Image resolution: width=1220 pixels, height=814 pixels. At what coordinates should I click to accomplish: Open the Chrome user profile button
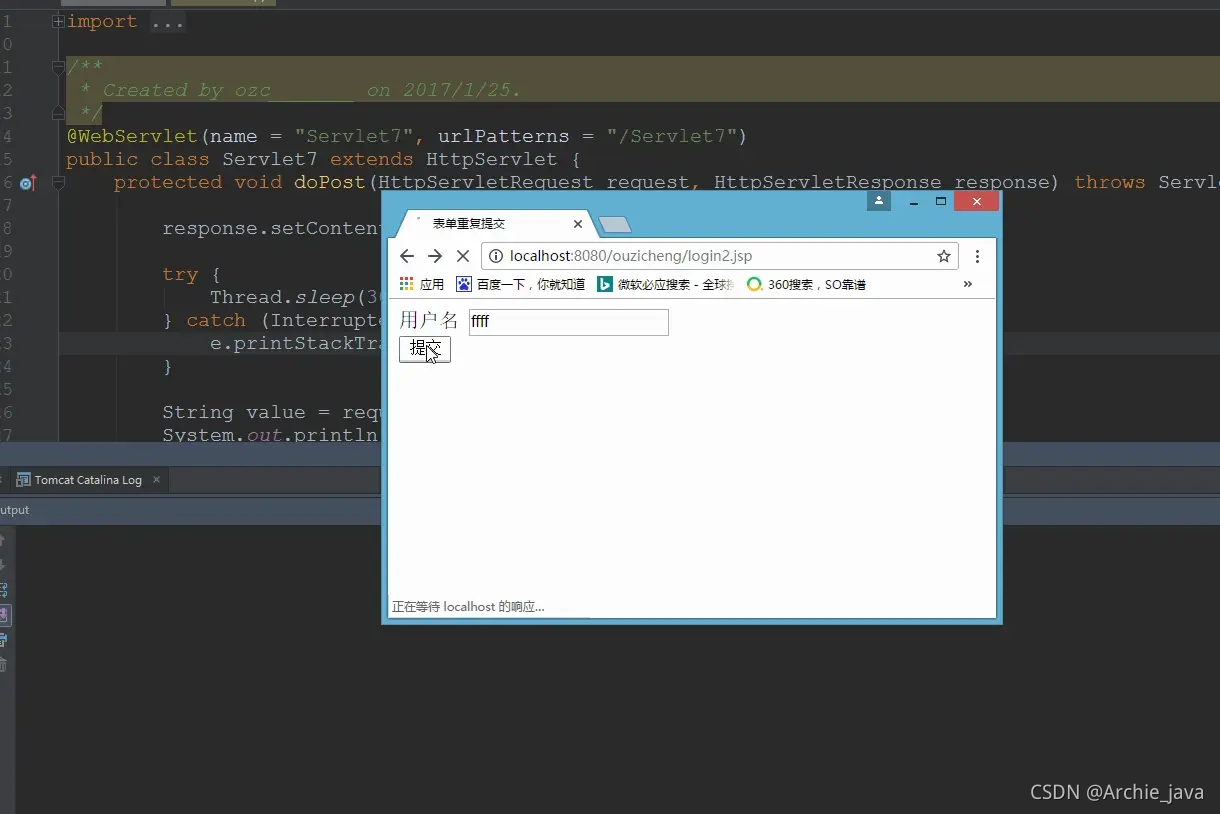[879, 201]
